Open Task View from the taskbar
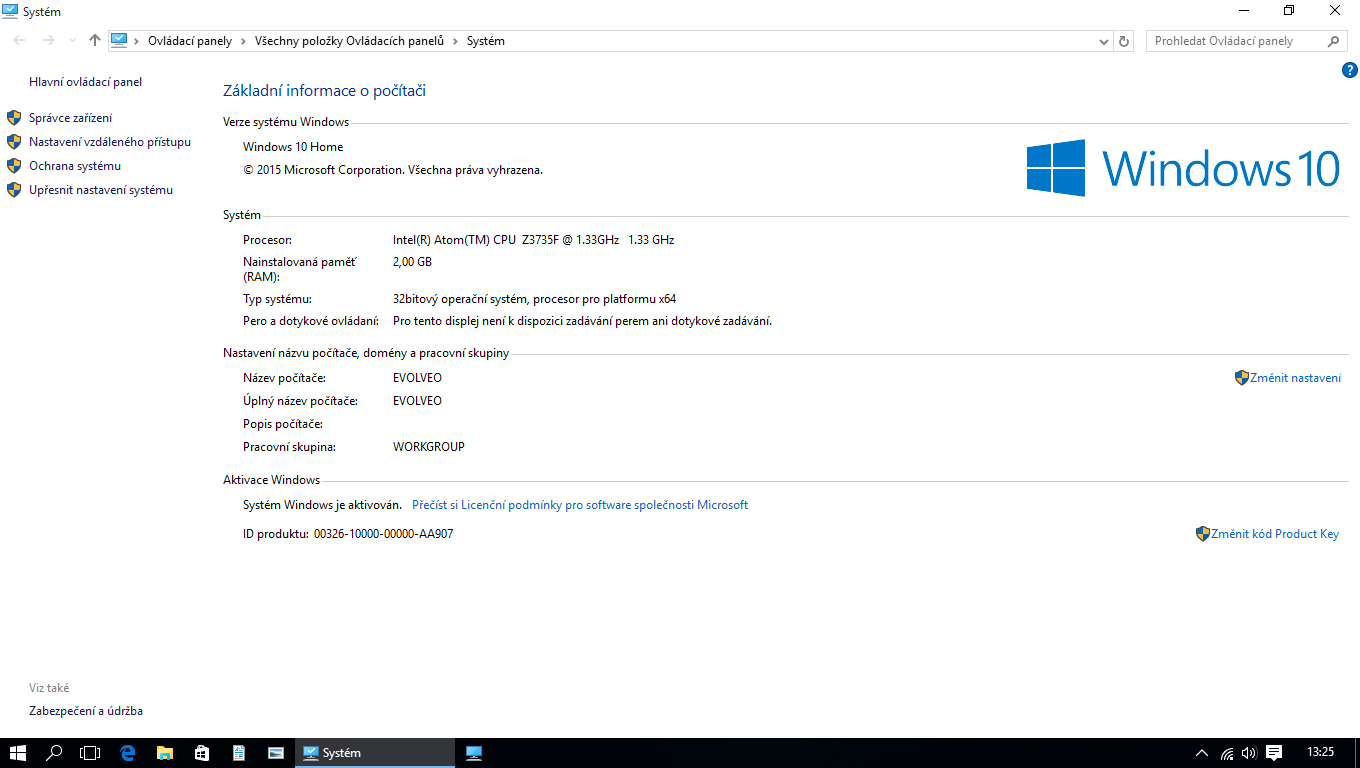Image resolution: width=1360 pixels, height=768 pixels. (90, 753)
